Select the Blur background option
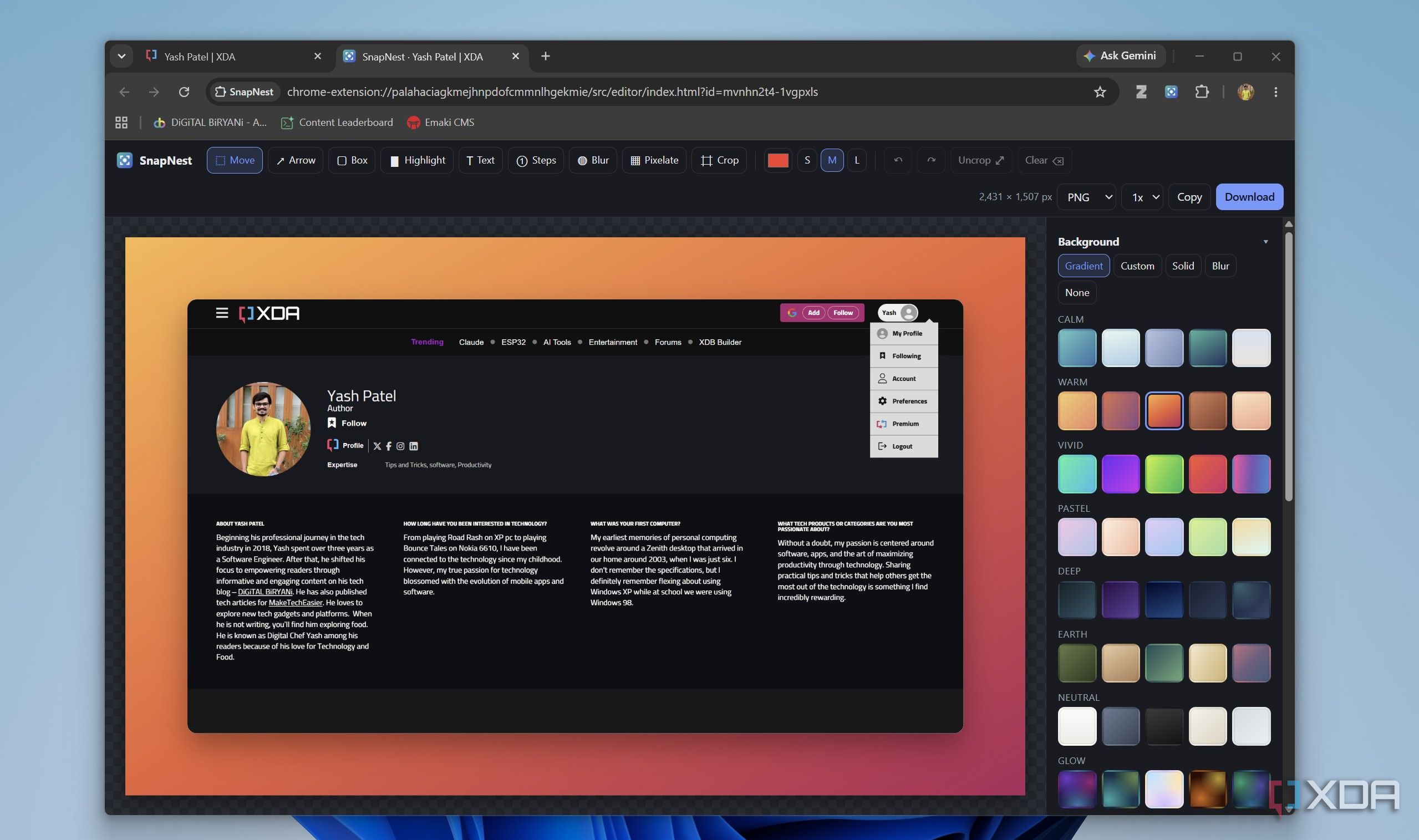The height and width of the screenshot is (840, 1419). pyautogui.click(x=1220, y=266)
